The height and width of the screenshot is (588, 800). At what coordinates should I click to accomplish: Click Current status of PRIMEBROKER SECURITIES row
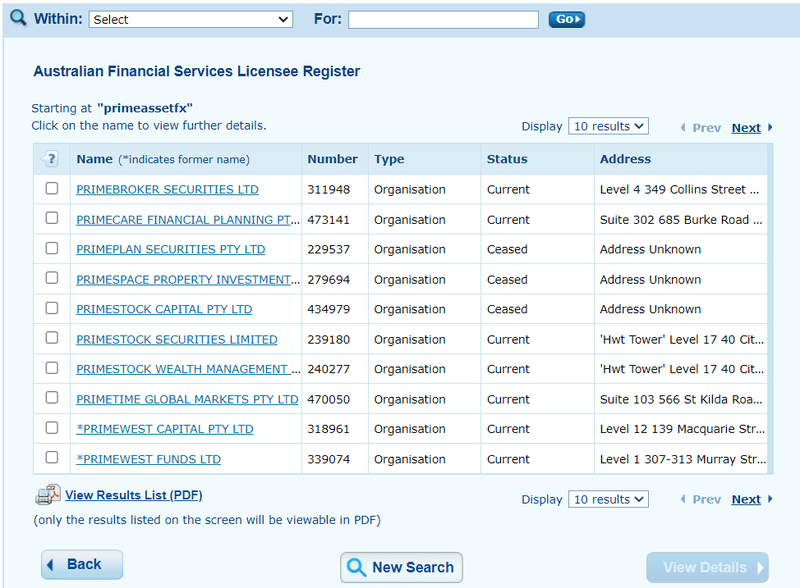coord(508,189)
